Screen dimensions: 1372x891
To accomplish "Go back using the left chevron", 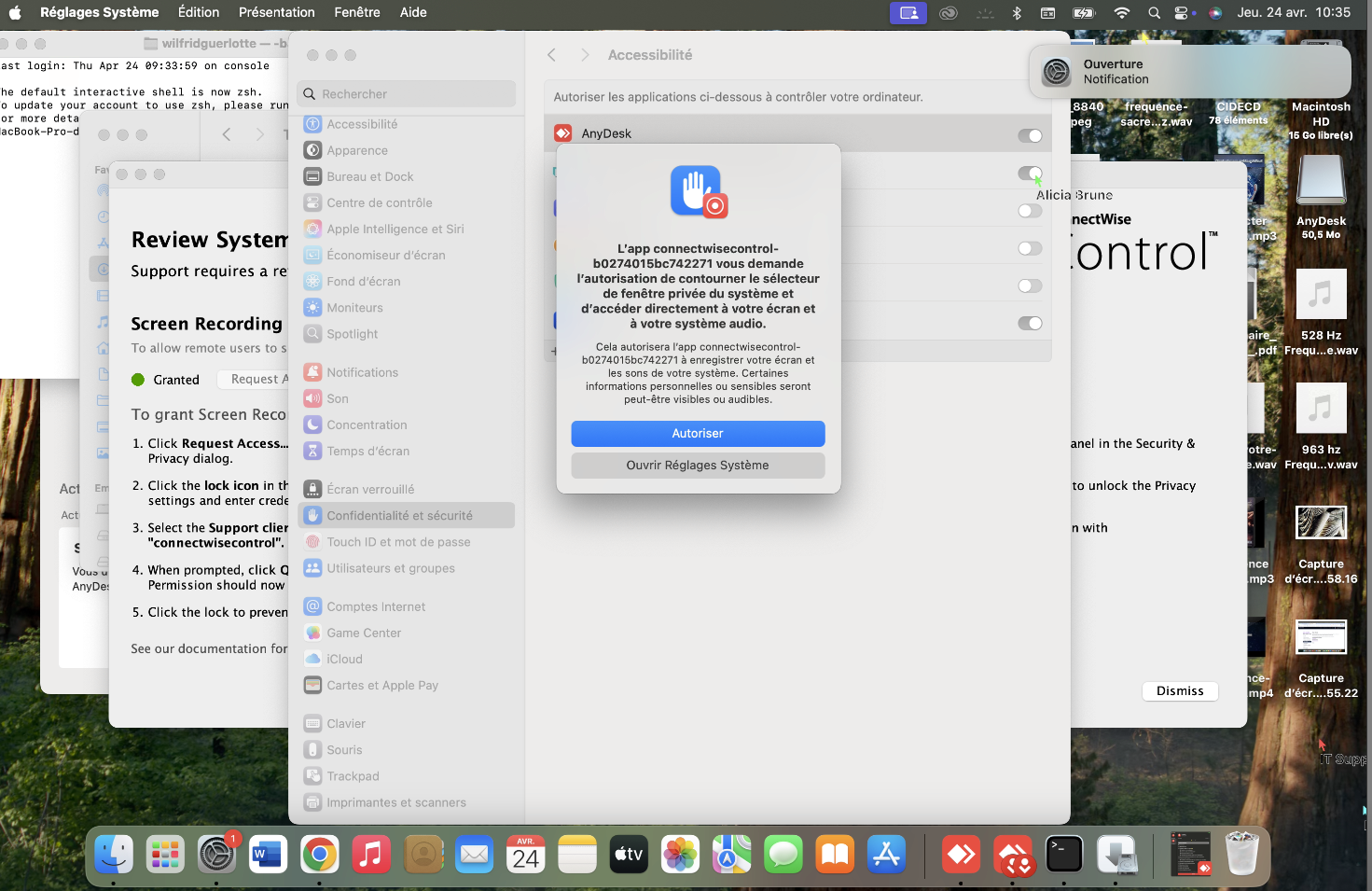I will click(552, 56).
